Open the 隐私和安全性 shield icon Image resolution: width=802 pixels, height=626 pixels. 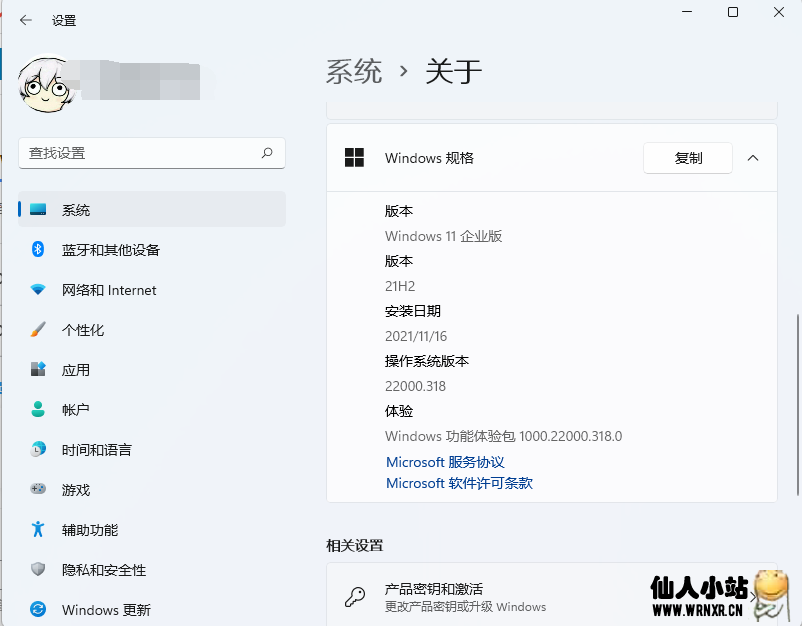(x=38, y=569)
